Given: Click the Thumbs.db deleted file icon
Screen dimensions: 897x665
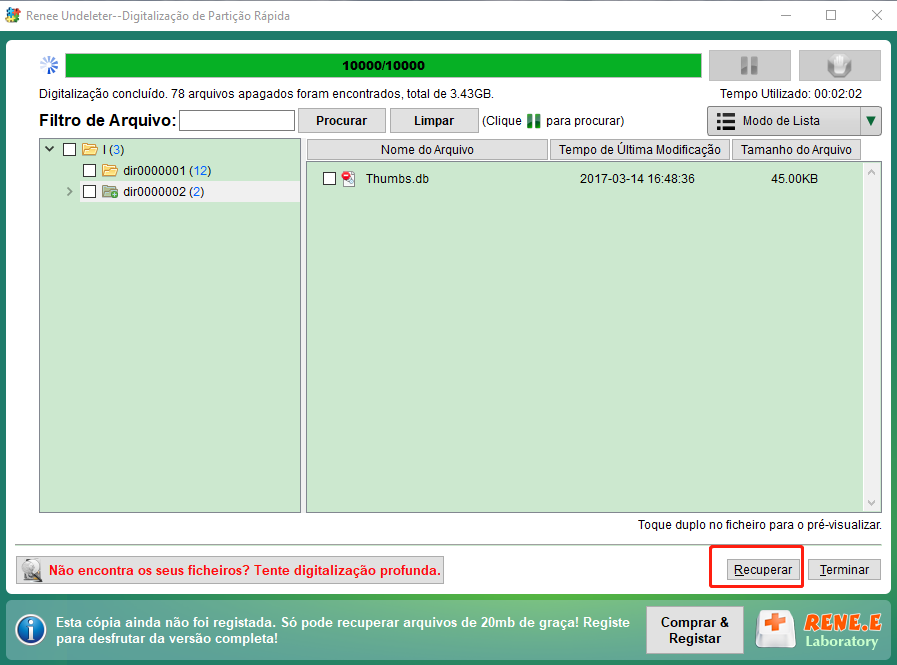Looking at the screenshot, I should (x=348, y=179).
